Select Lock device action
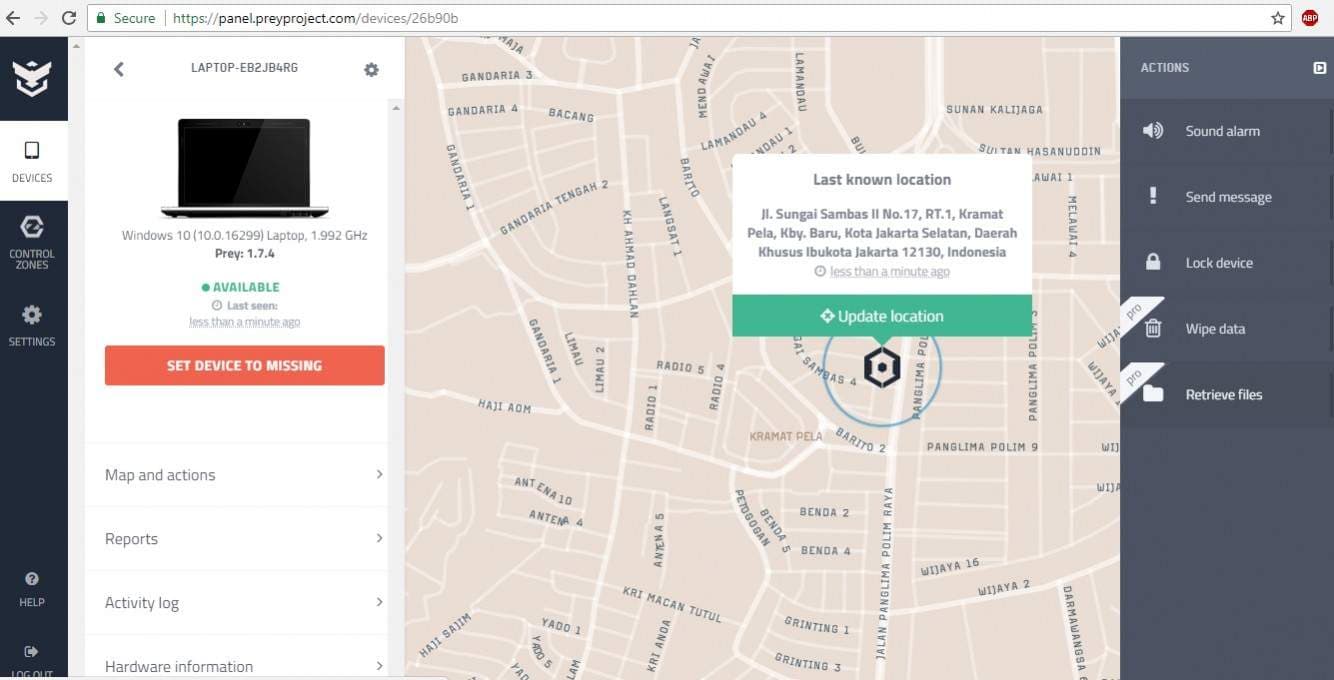The width and height of the screenshot is (1334, 680). [1227, 263]
